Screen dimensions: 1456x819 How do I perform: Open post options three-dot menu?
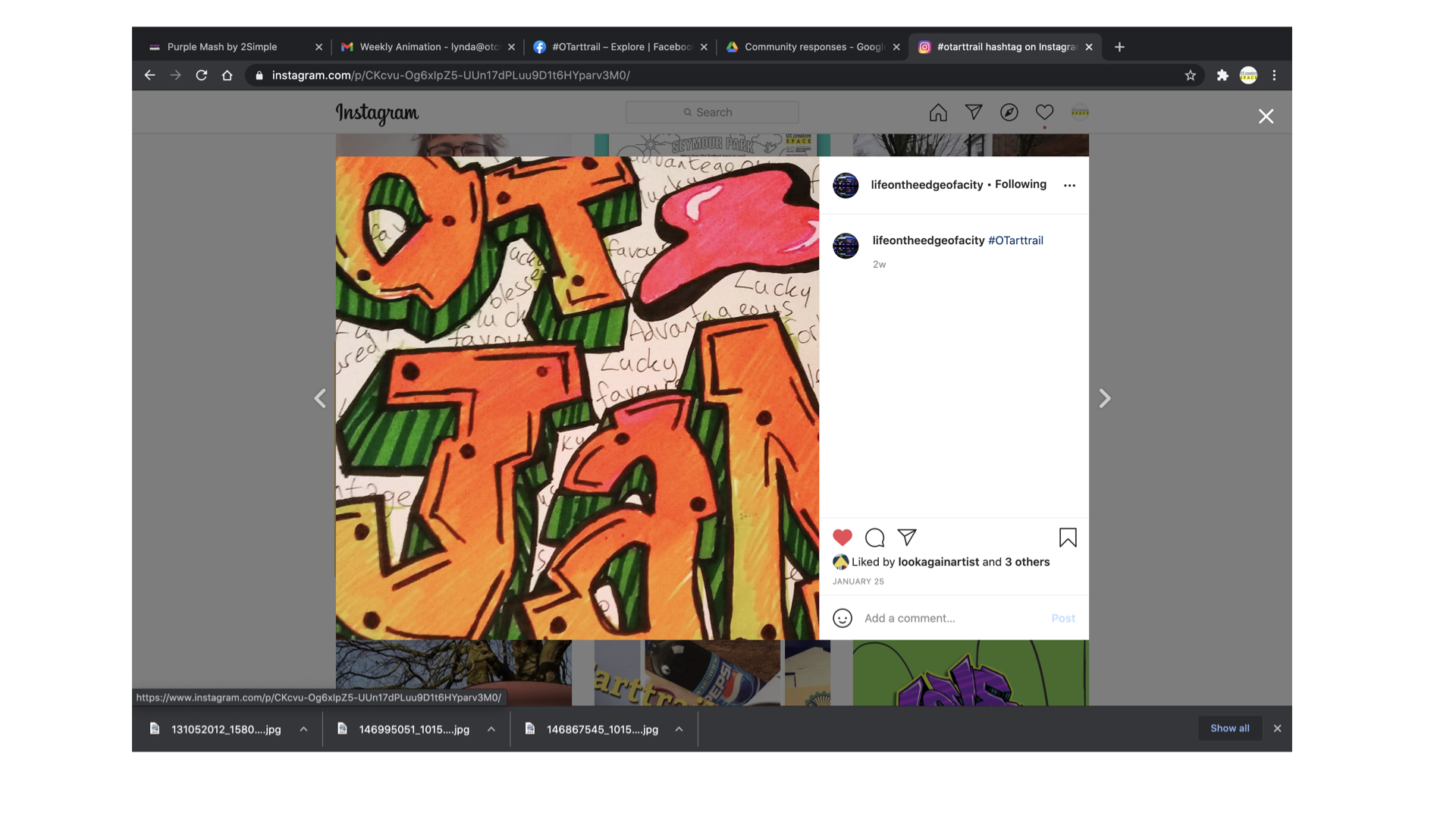1069,185
